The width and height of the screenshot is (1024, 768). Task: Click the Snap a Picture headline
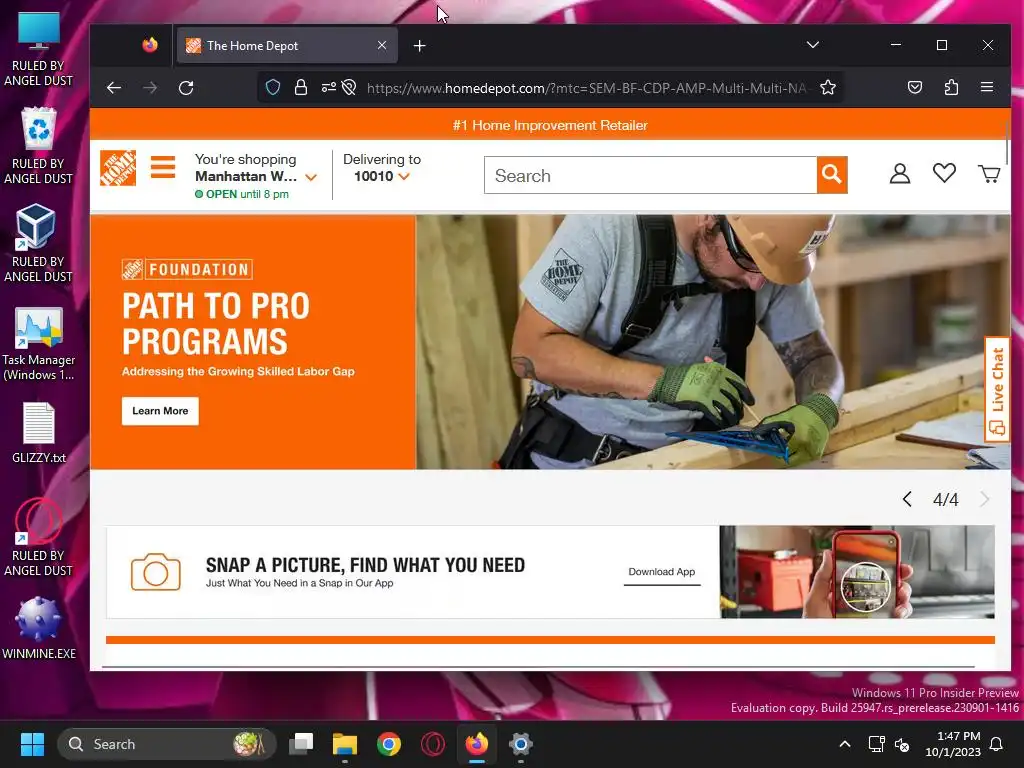pyautogui.click(x=365, y=565)
